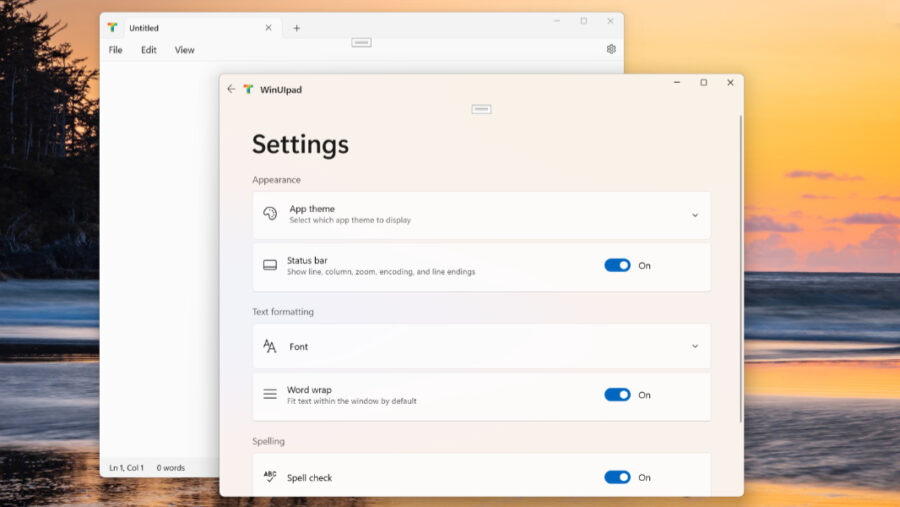Expand the Font settings chevron
The height and width of the screenshot is (507, 900).
coord(695,347)
